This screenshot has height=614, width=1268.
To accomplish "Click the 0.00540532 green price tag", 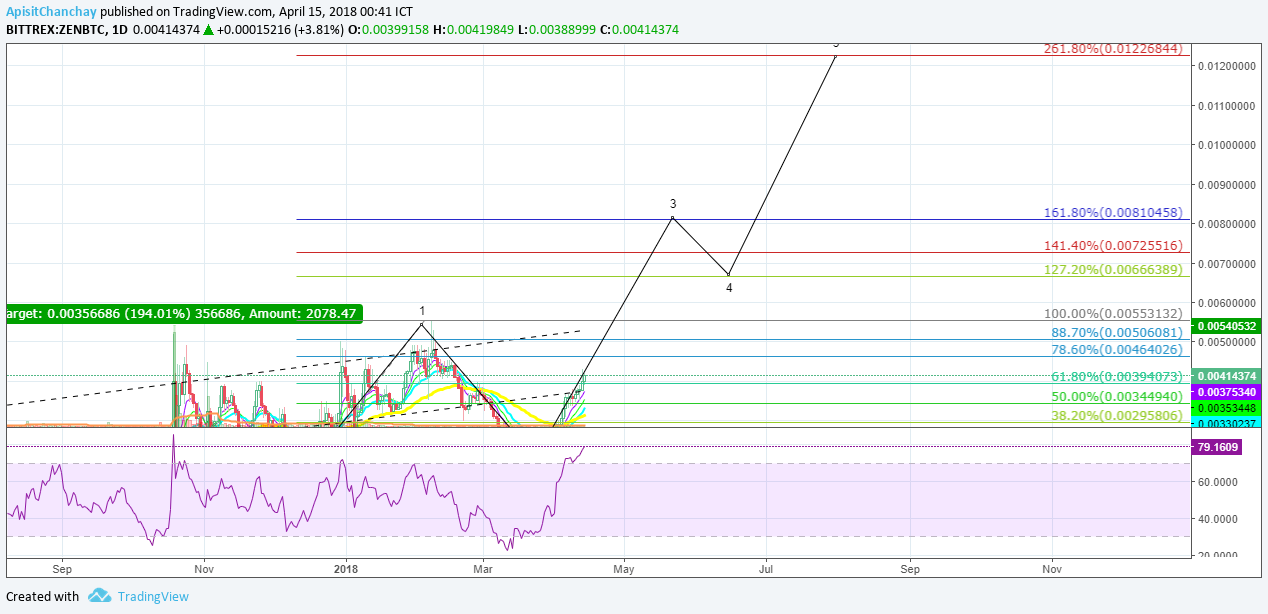I will 1227,326.
